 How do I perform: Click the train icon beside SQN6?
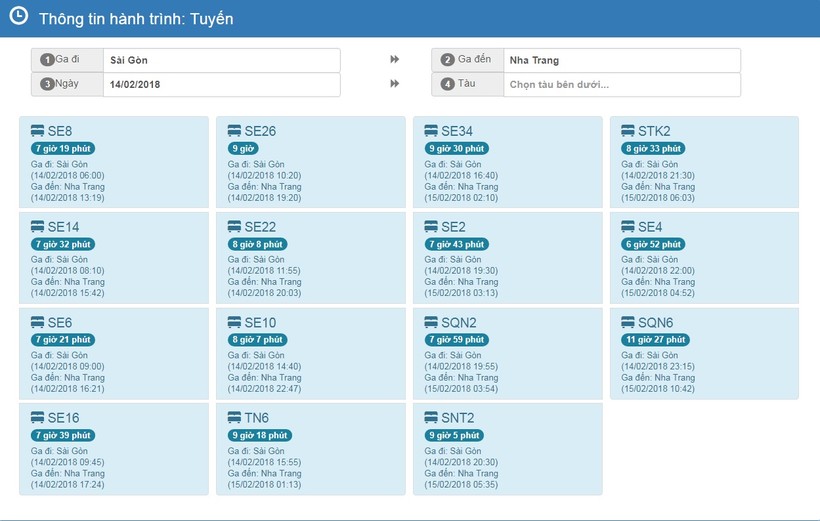pyautogui.click(x=628, y=322)
